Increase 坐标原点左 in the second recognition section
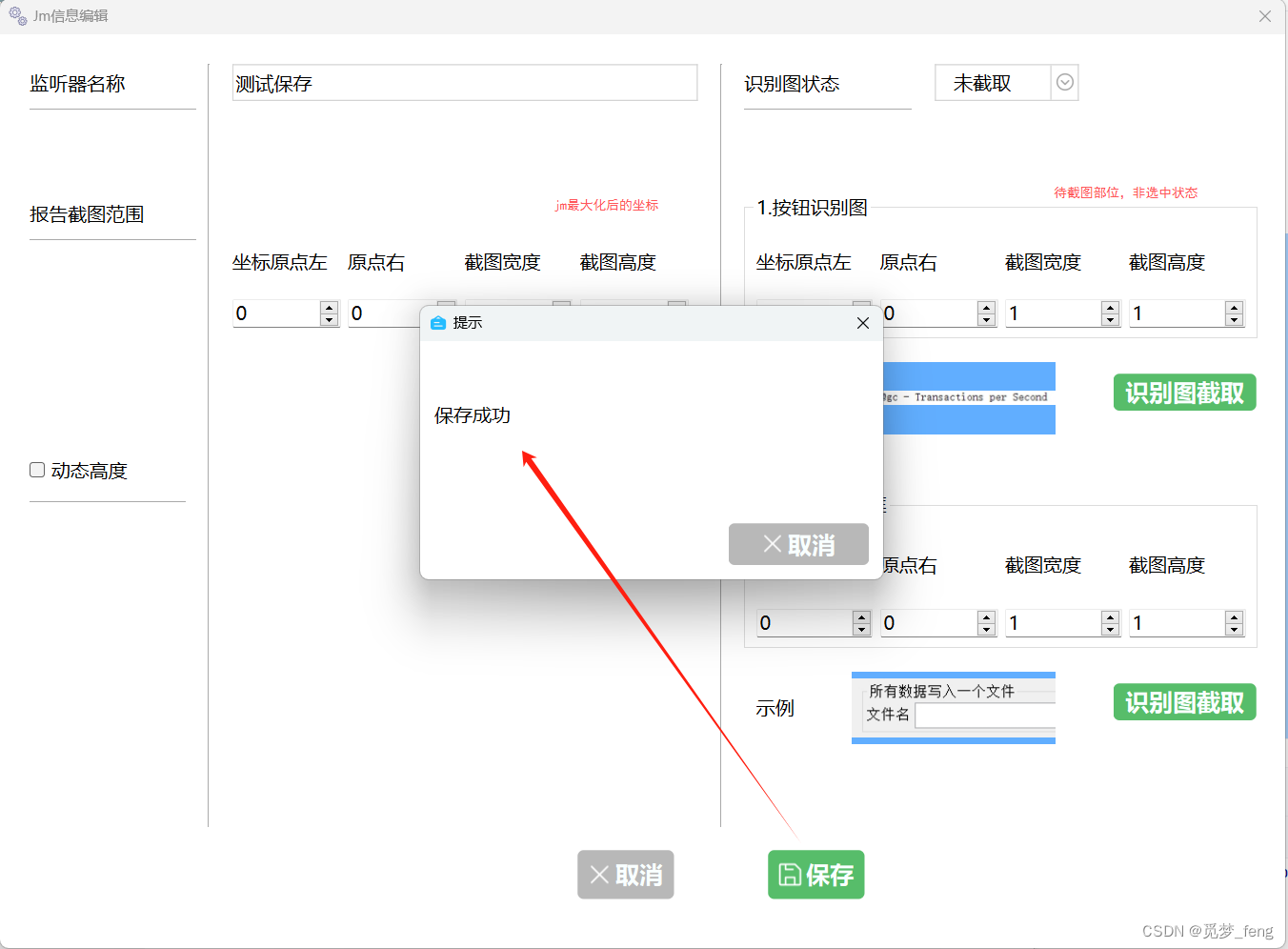 (x=862, y=616)
